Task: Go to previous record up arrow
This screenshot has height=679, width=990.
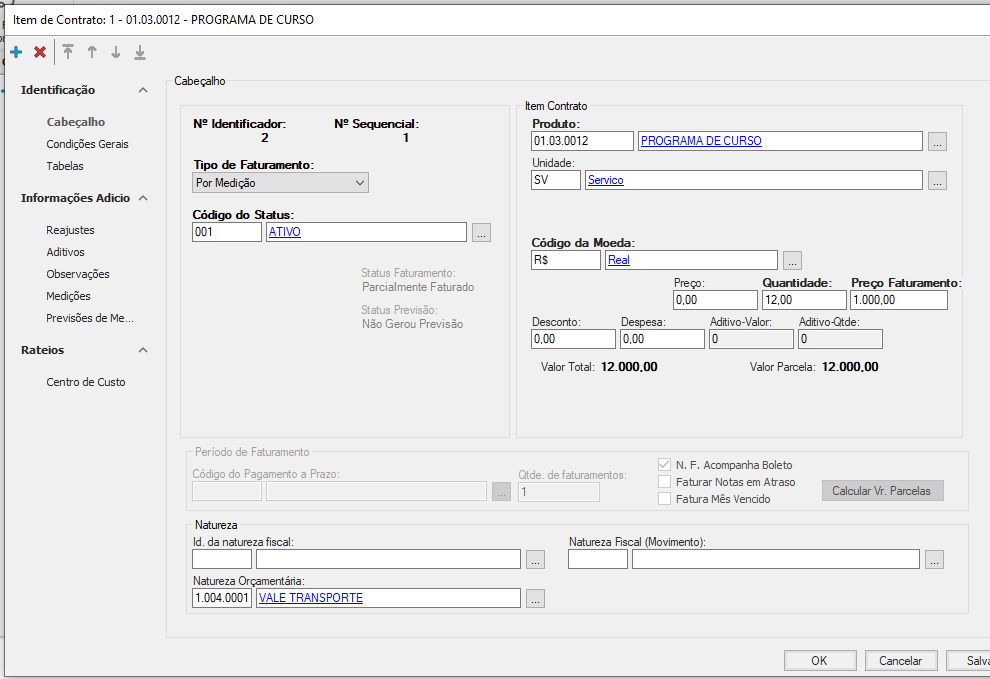Action: 92,52
